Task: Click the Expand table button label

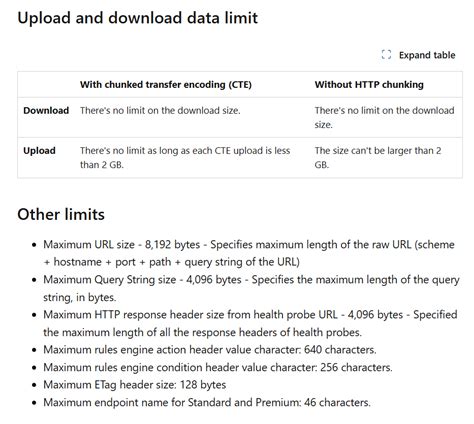Action: 427,55
